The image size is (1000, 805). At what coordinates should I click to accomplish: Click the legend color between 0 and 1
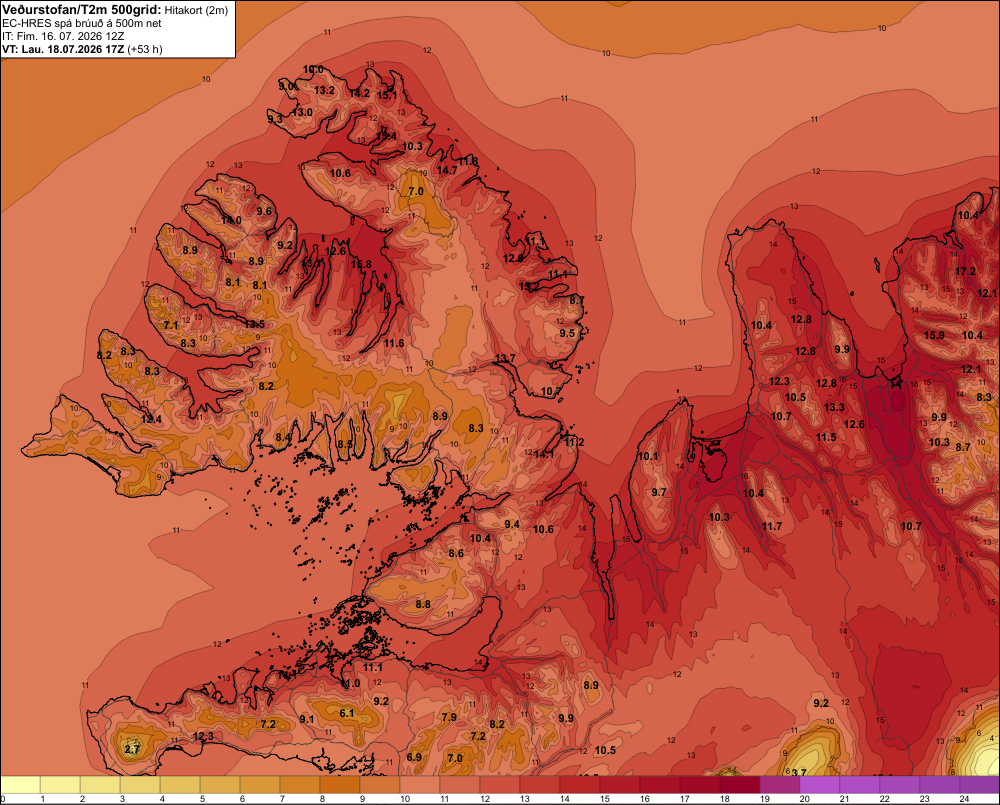pyautogui.click(x=20, y=785)
